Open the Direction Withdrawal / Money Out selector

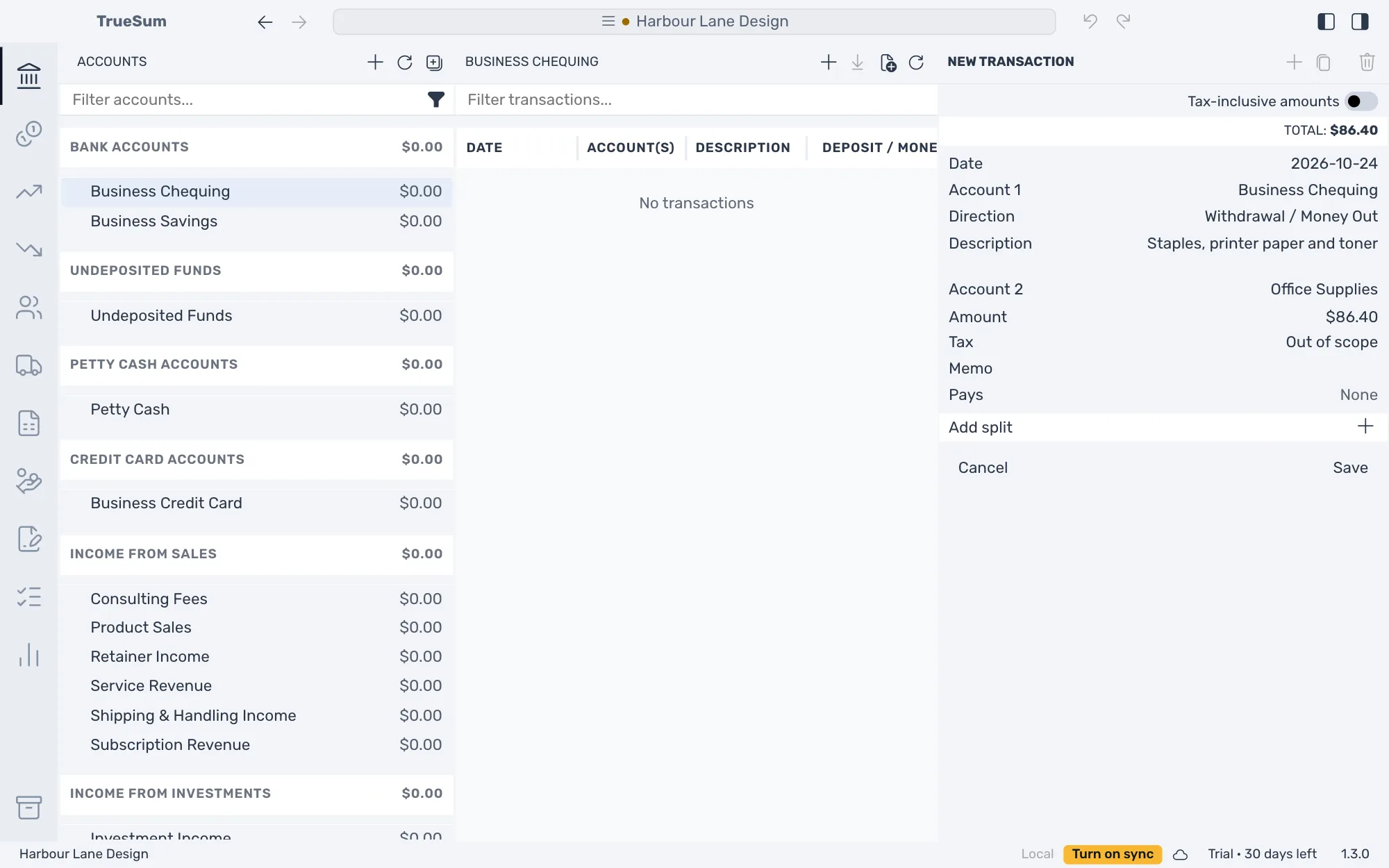[1163, 217]
